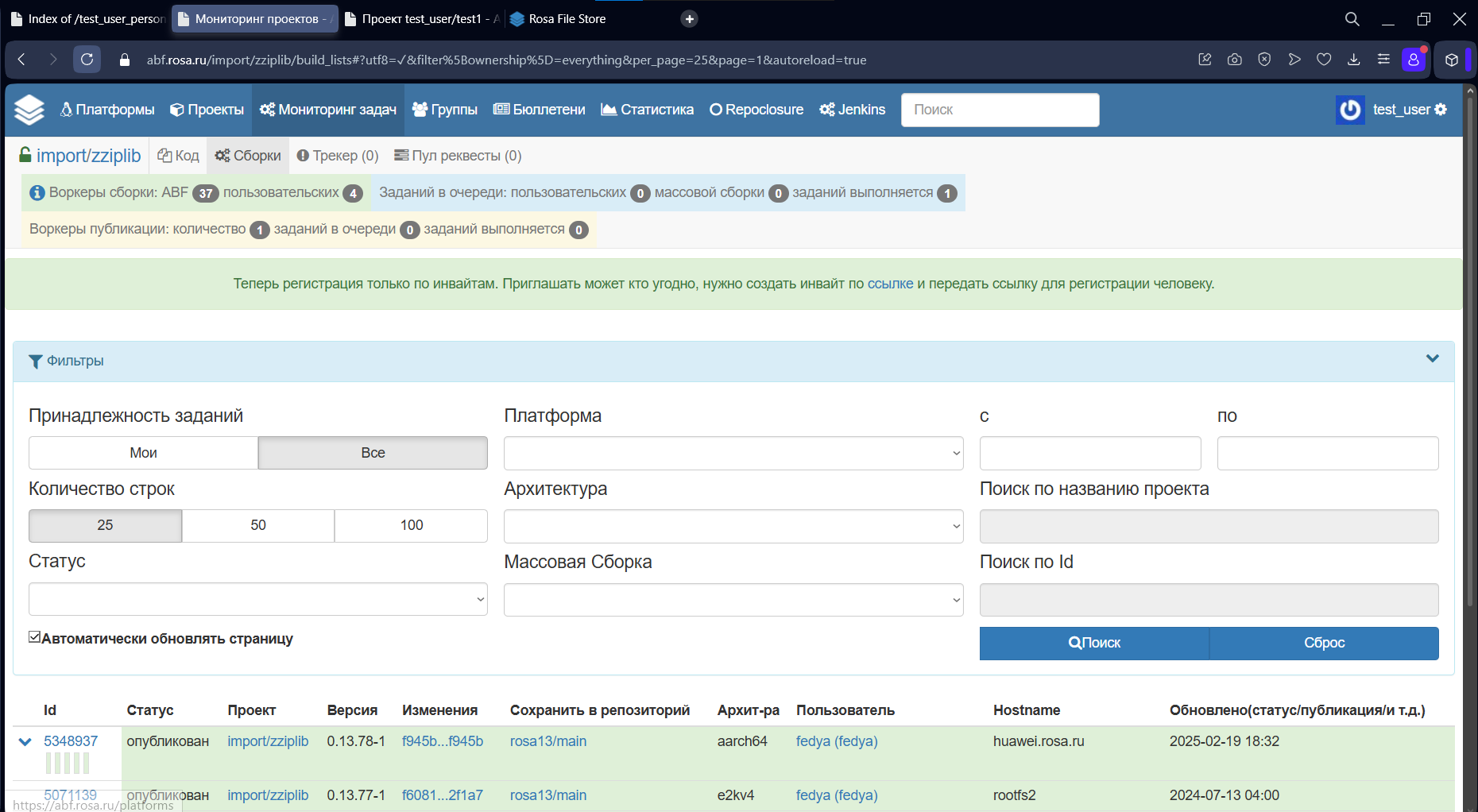
Task: Click the blue Поиск button
Action: point(1094,643)
